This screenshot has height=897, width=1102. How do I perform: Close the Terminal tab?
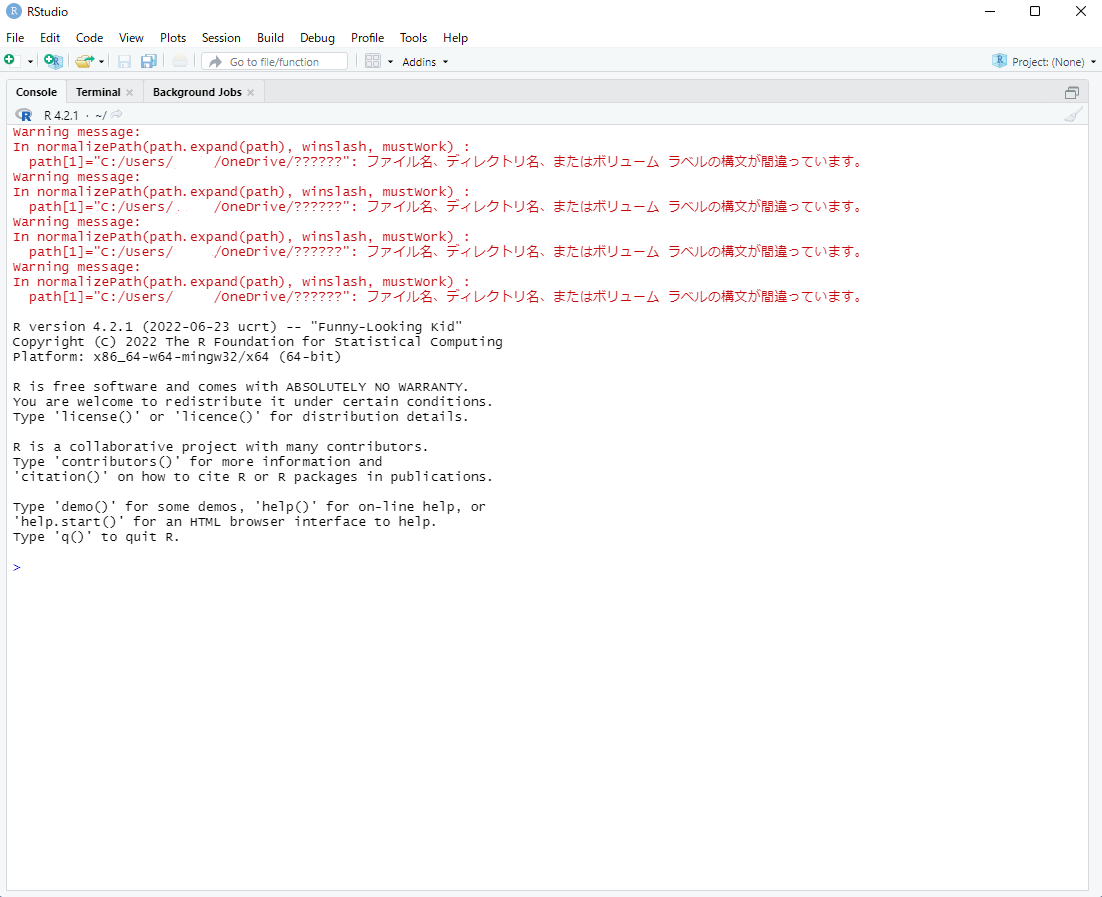pyautogui.click(x=129, y=93)
